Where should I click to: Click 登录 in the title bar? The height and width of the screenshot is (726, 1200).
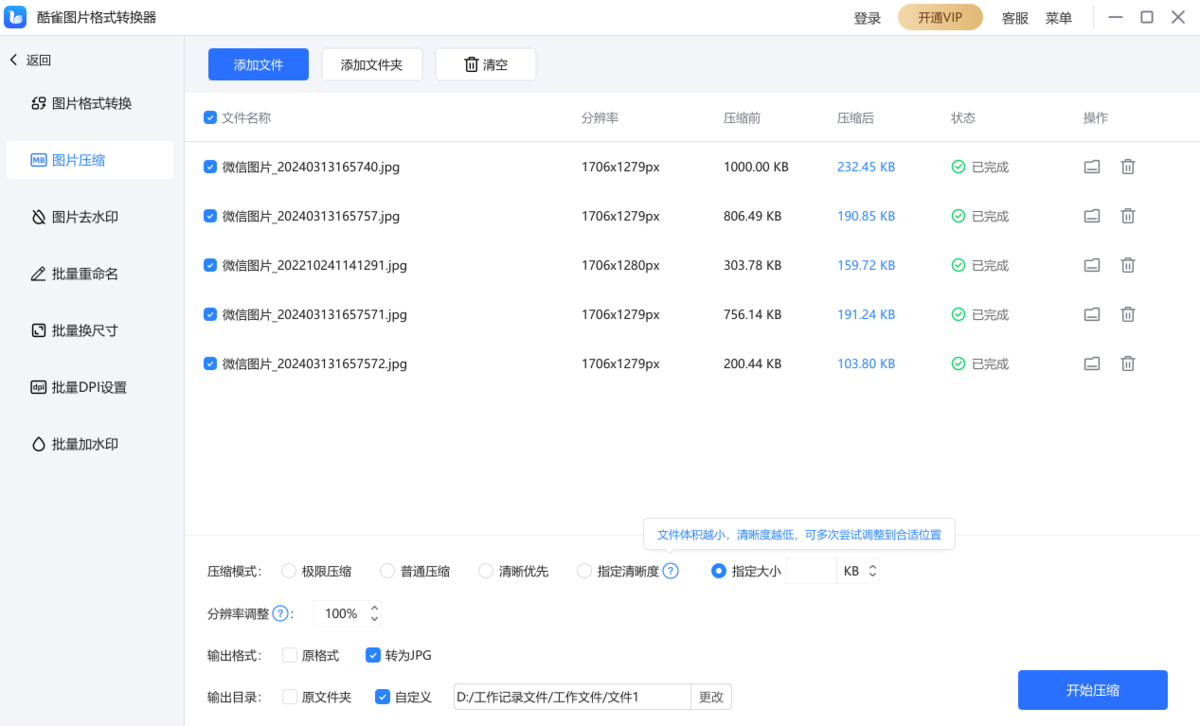click(868, 18)
